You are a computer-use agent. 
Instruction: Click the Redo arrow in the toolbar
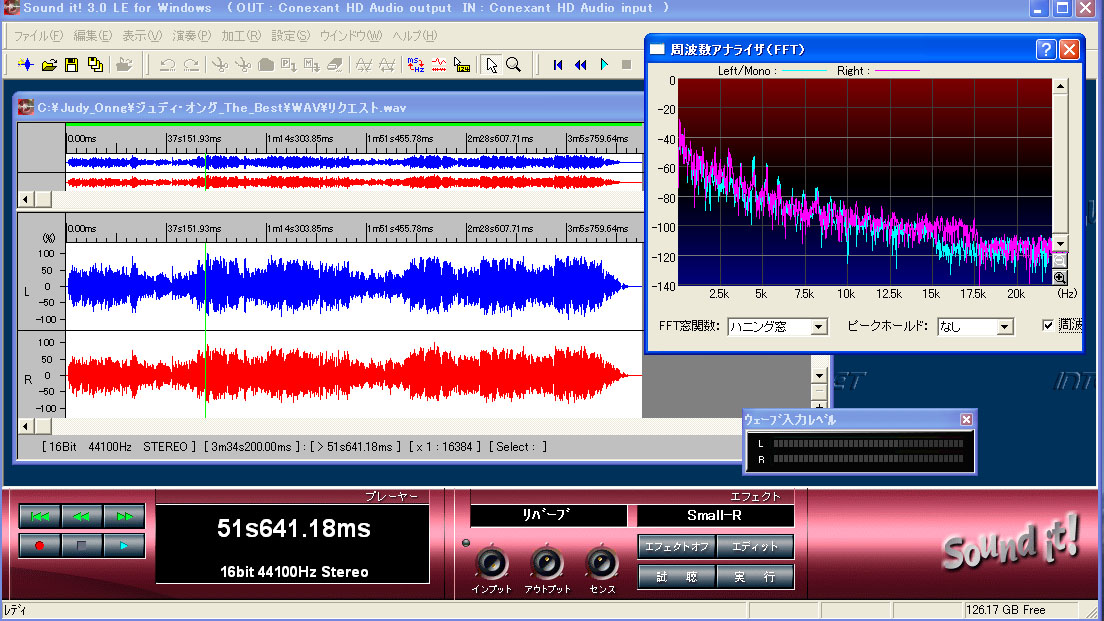[191, 65]
